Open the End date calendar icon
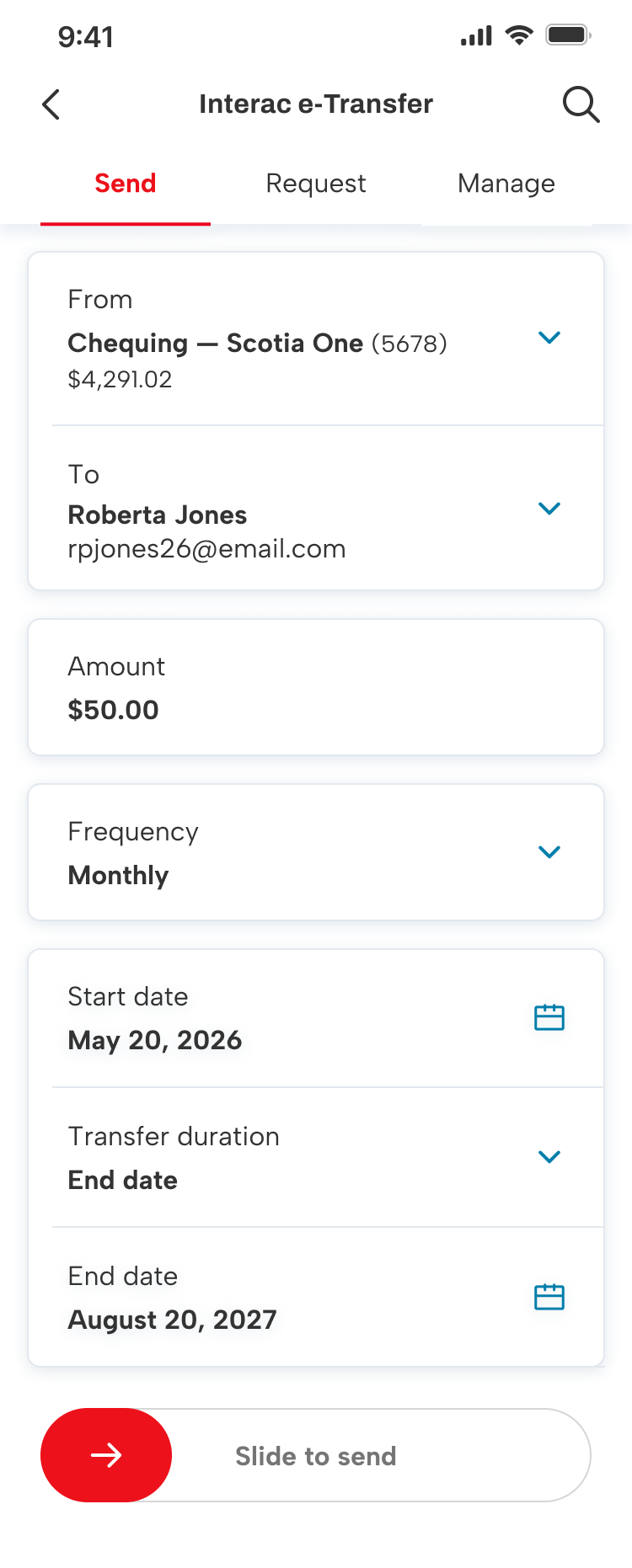This screenshot has height=1568, width=632. point(549,1297)
